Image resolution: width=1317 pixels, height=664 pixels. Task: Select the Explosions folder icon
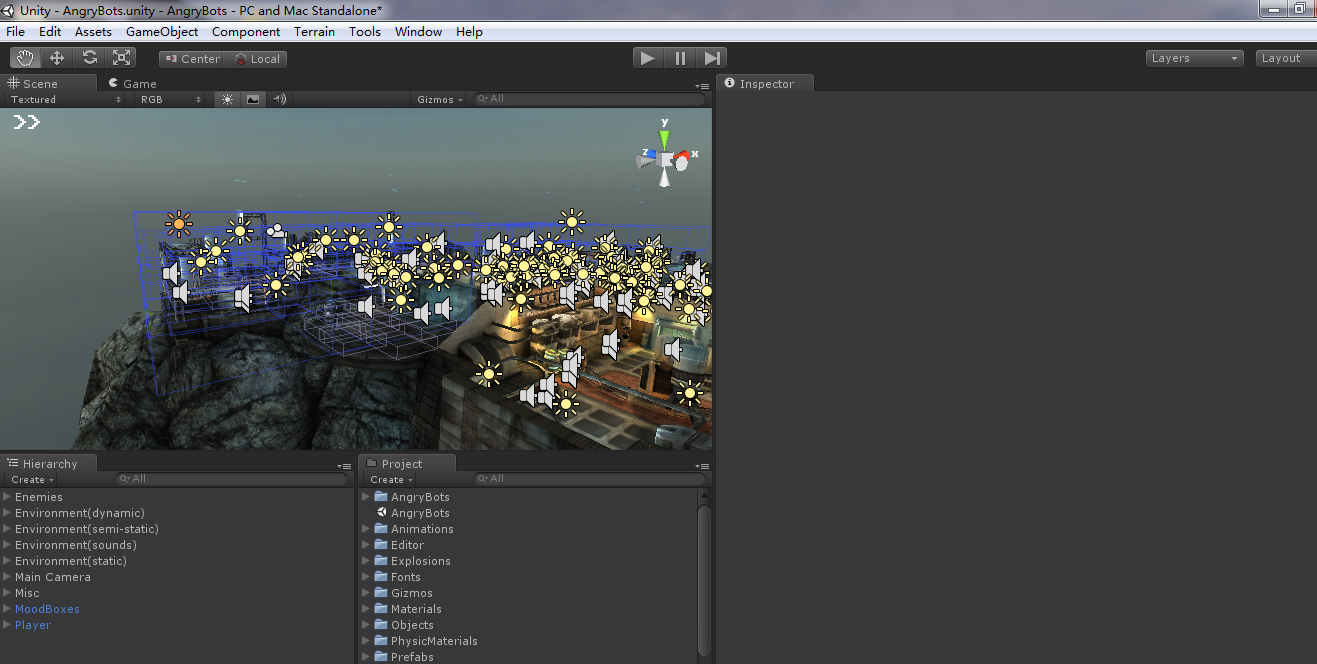coord(381,561)
